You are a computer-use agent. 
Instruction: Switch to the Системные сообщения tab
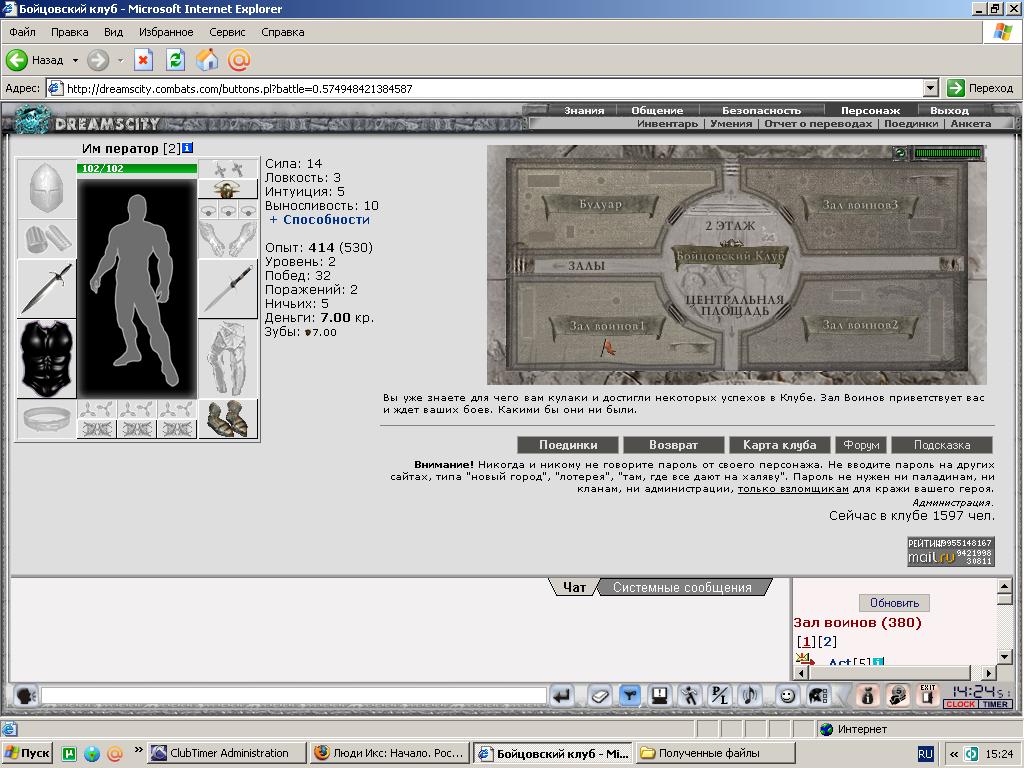pos(682,587)
